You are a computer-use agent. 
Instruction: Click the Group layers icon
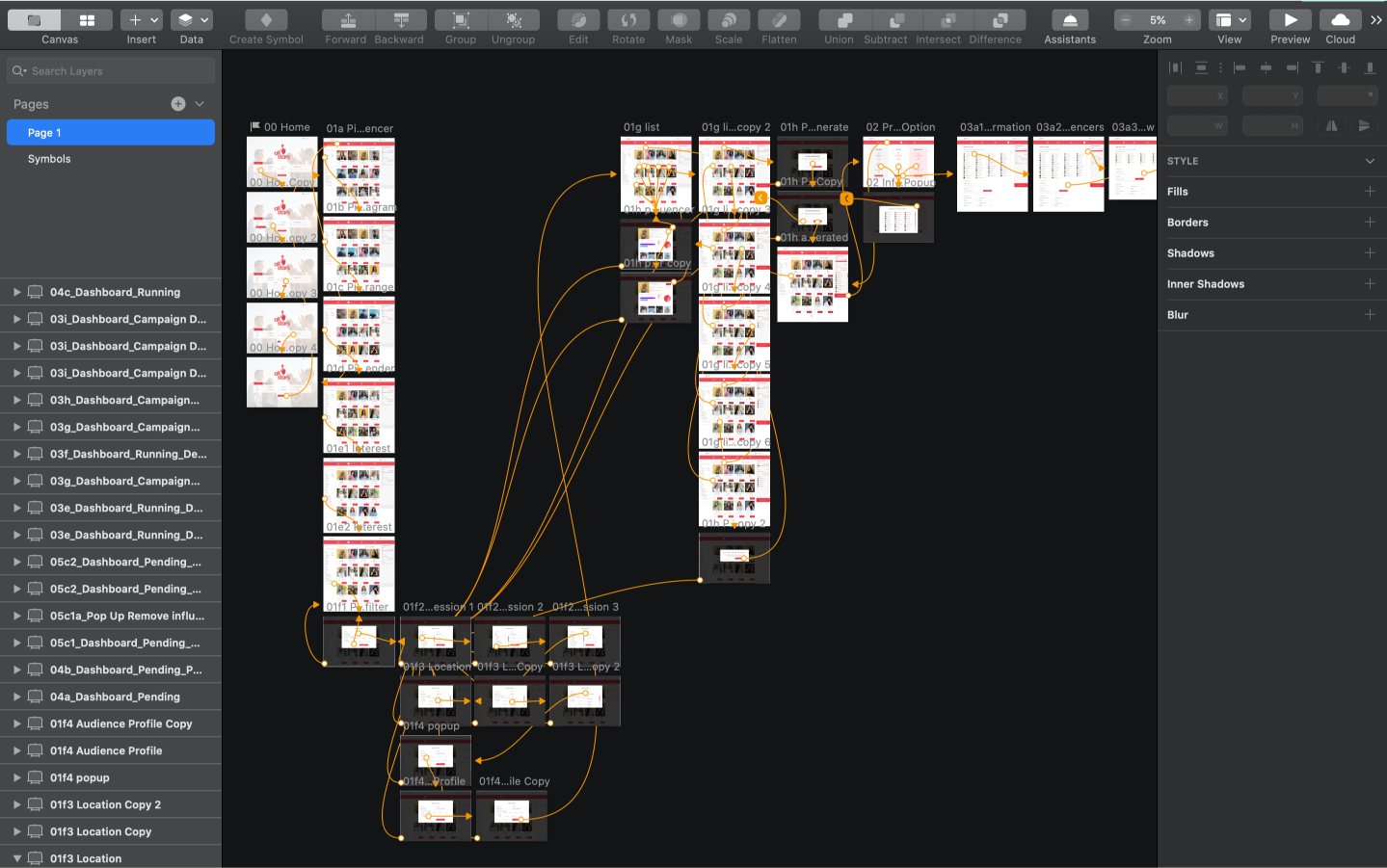tap(461, 20)
